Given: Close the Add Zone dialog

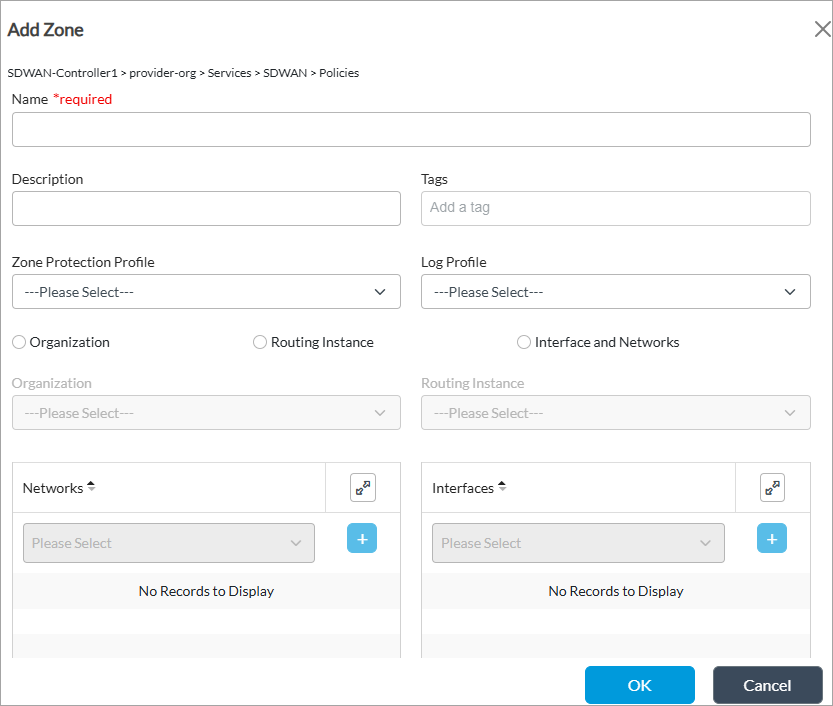Looking at the screenshot, I should coord(822,29).
